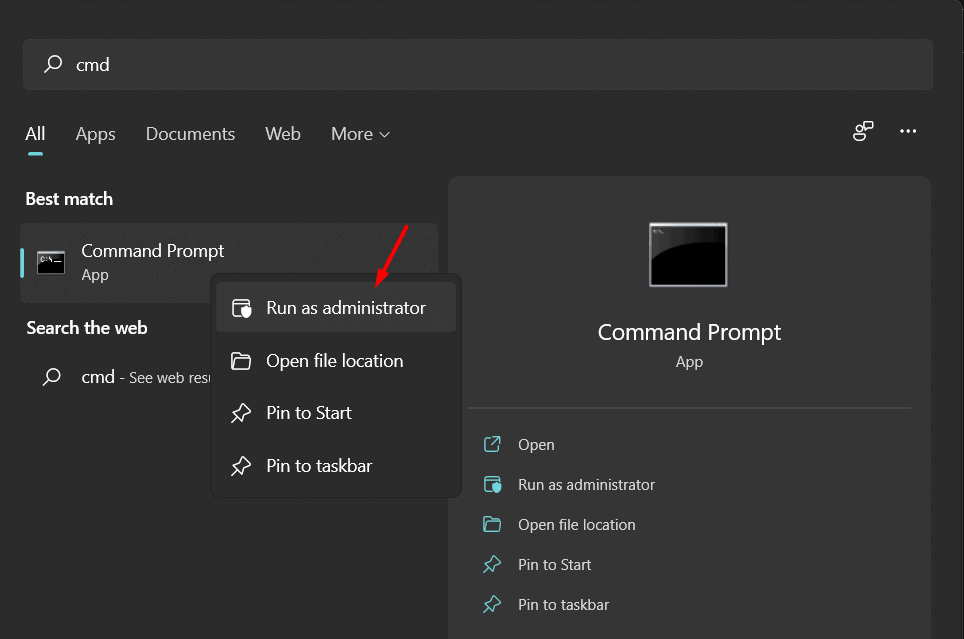Expand the More filter dropdown
This screenshot has height=639, width=964.
tap(360, 134)
